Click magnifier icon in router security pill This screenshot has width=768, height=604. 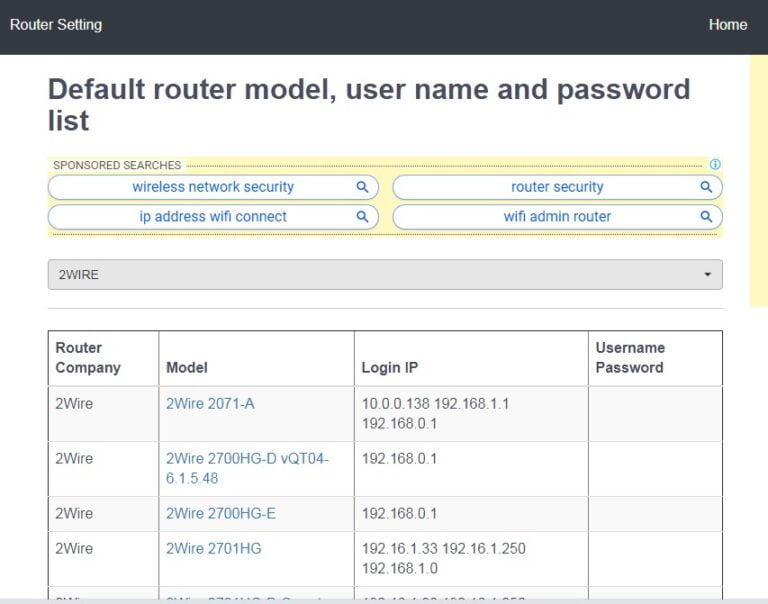[x=706, y=187]
